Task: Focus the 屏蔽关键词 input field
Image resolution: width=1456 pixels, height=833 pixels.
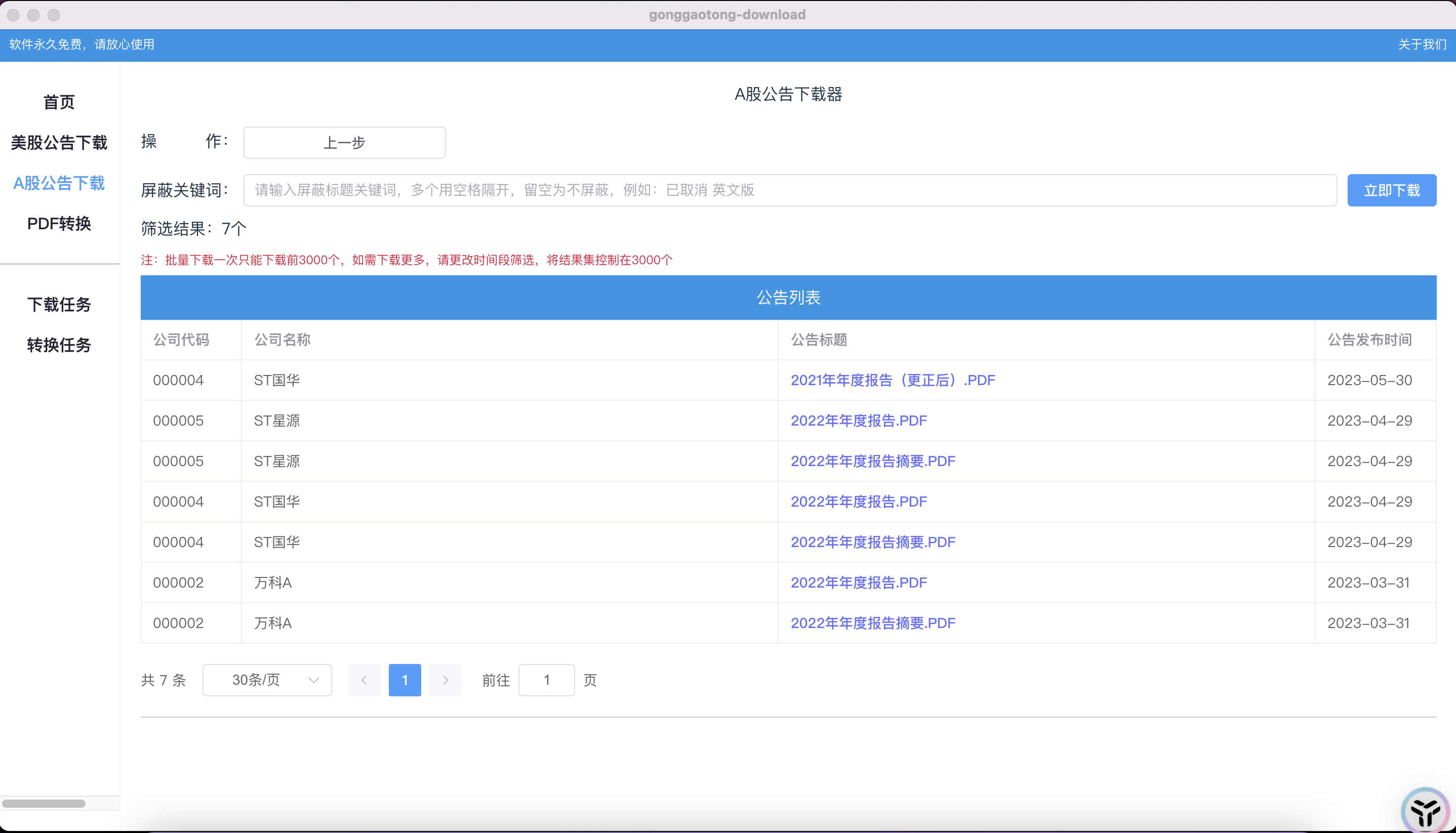Action: (790, 190)
